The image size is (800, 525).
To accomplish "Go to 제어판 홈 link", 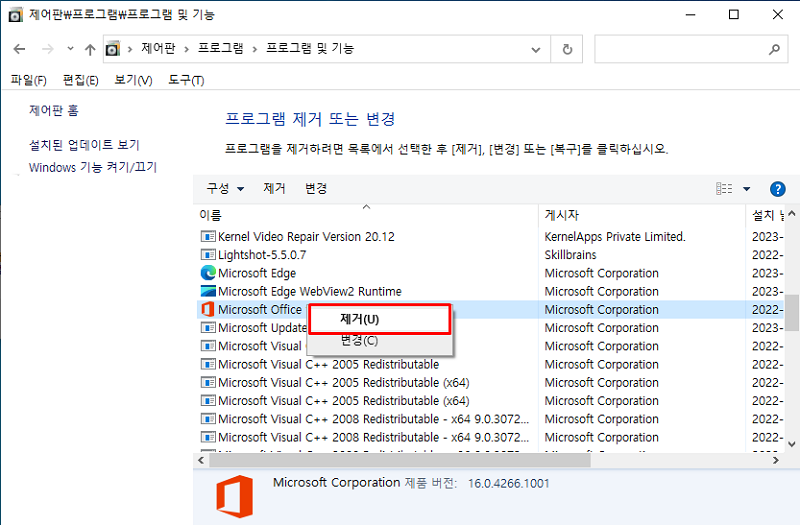I will pos(54,110).
